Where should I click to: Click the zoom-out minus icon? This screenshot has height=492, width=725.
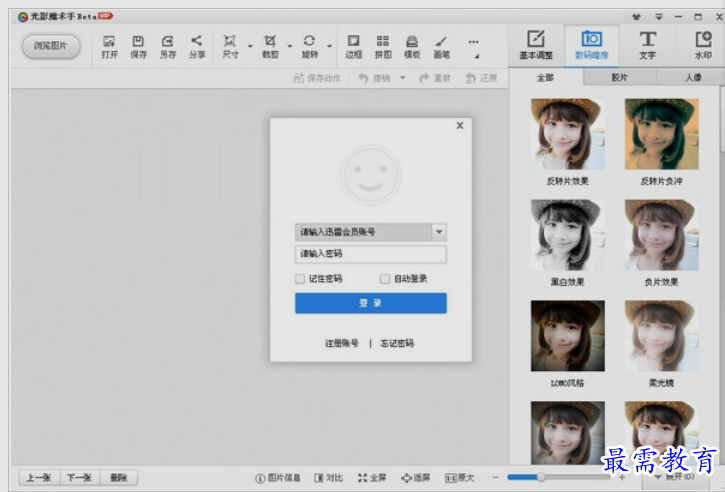click(x=496, y=477)
